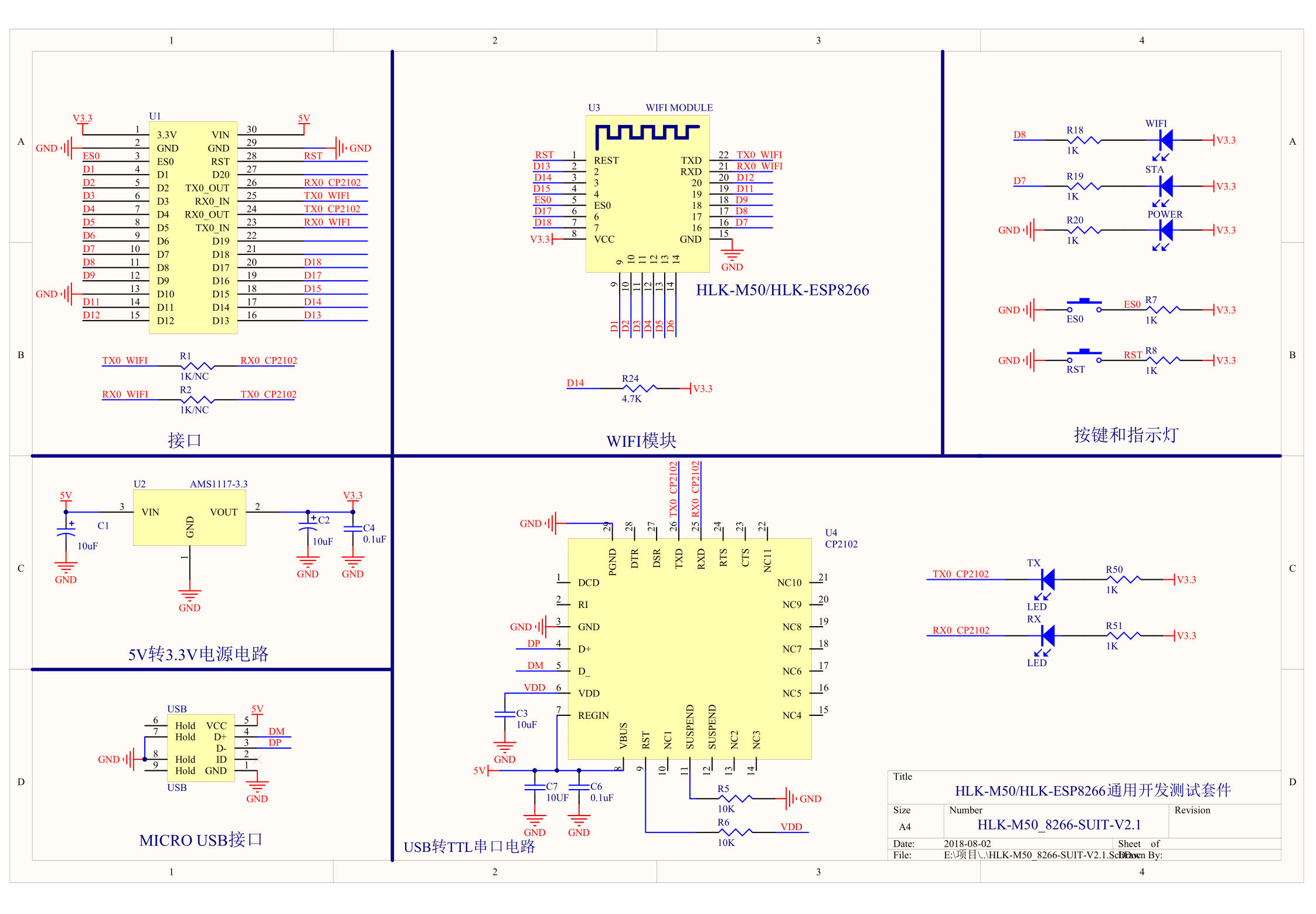Select capacitor C3 10uF symbol
The height and width of the screenshot is (914, 1316).
pos(505,714)
